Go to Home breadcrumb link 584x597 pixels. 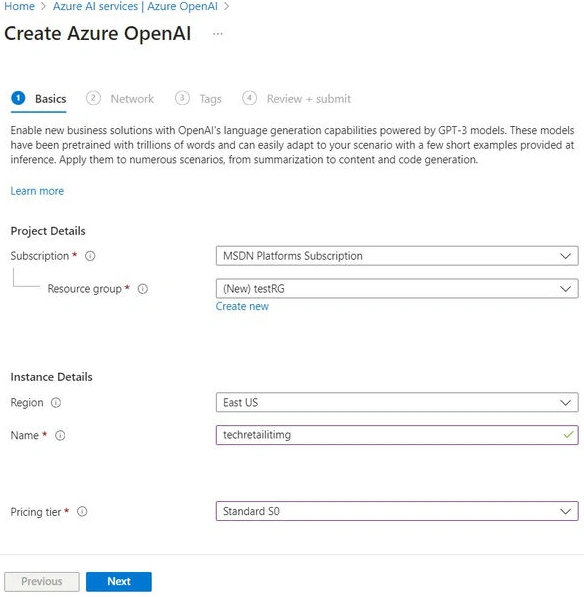tap(19, 6)
